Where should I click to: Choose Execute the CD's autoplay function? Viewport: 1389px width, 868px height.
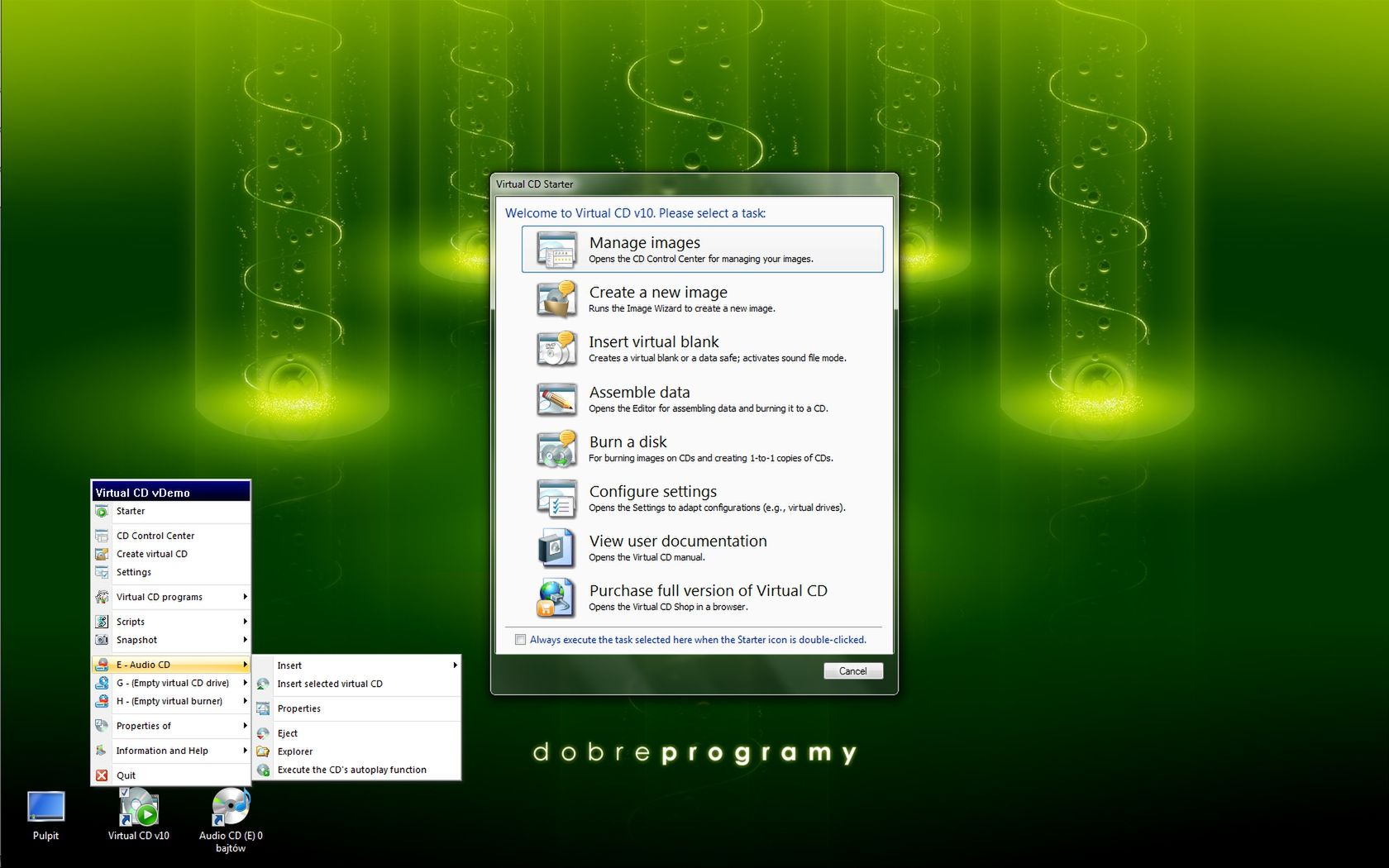(x=356, y=770)
